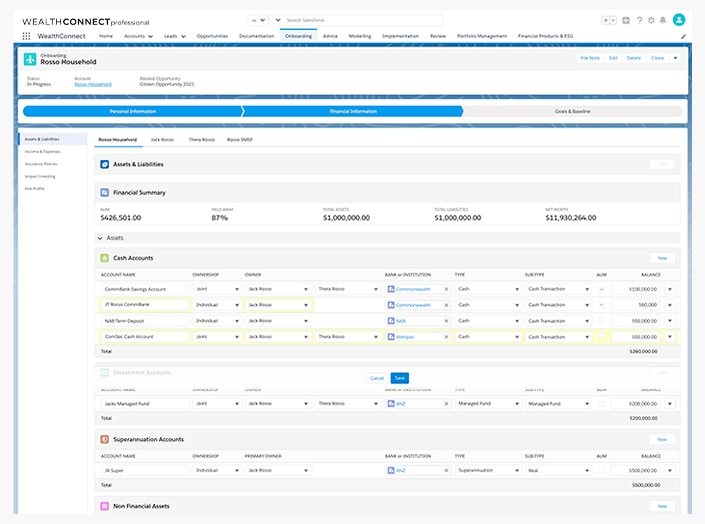Click bank icon in Jacks Managed Fund row
This screenshot has height=524, width=705.
pyautogui.click(x=391, y=404)
